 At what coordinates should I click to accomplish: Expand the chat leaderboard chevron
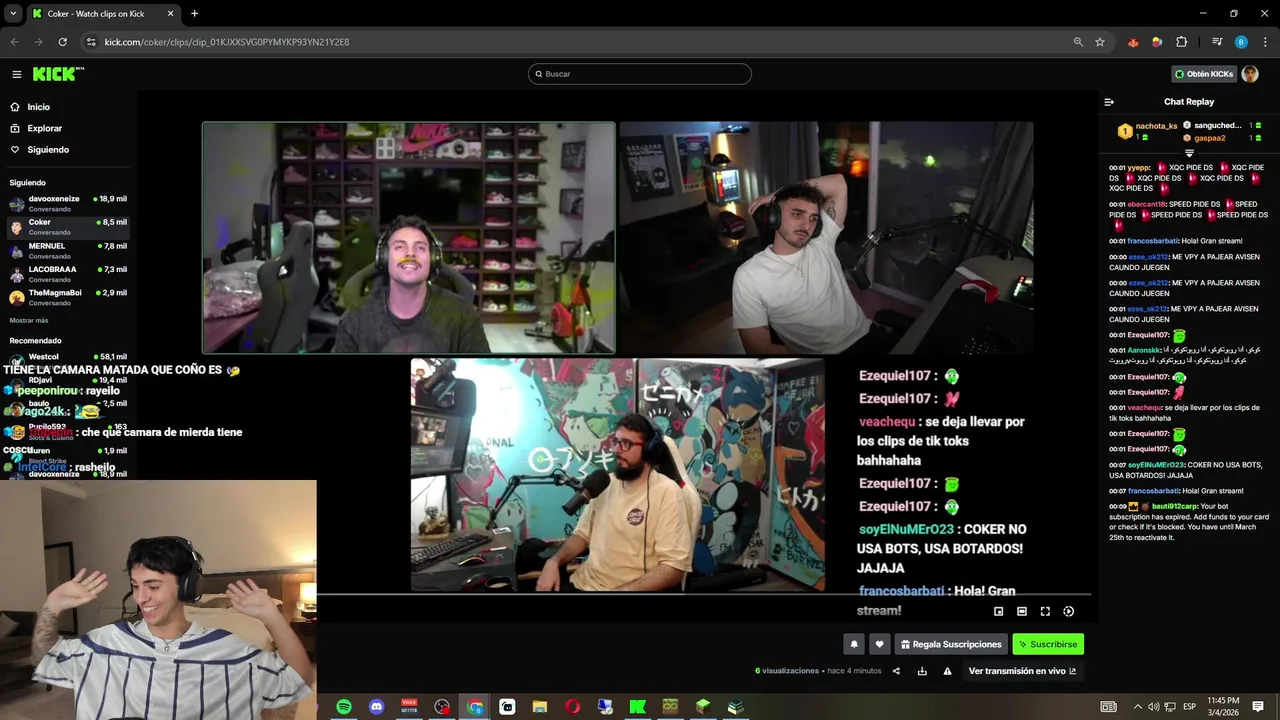[1189, 153]
